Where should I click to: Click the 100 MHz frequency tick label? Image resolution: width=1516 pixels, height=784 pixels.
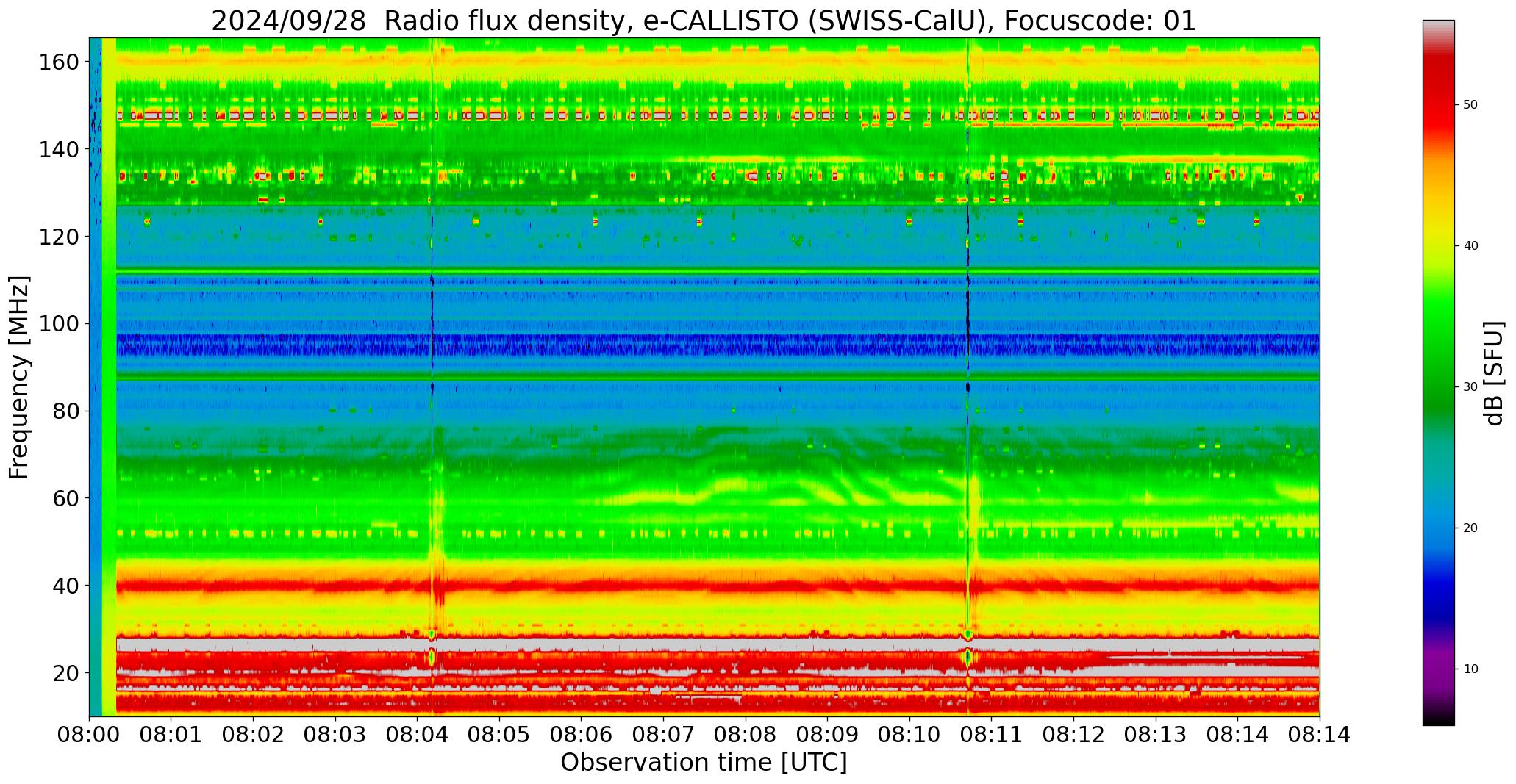click(59, 324)
